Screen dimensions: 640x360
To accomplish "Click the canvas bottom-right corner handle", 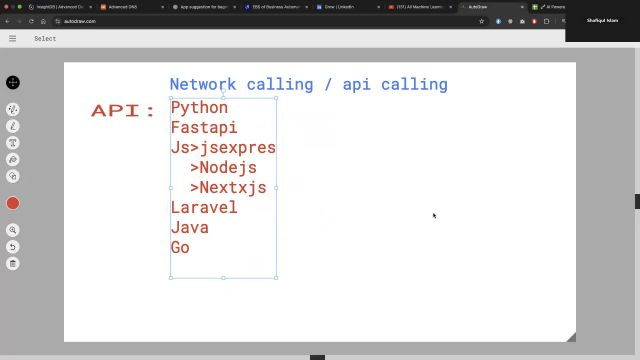I will (x=571, y=337).
